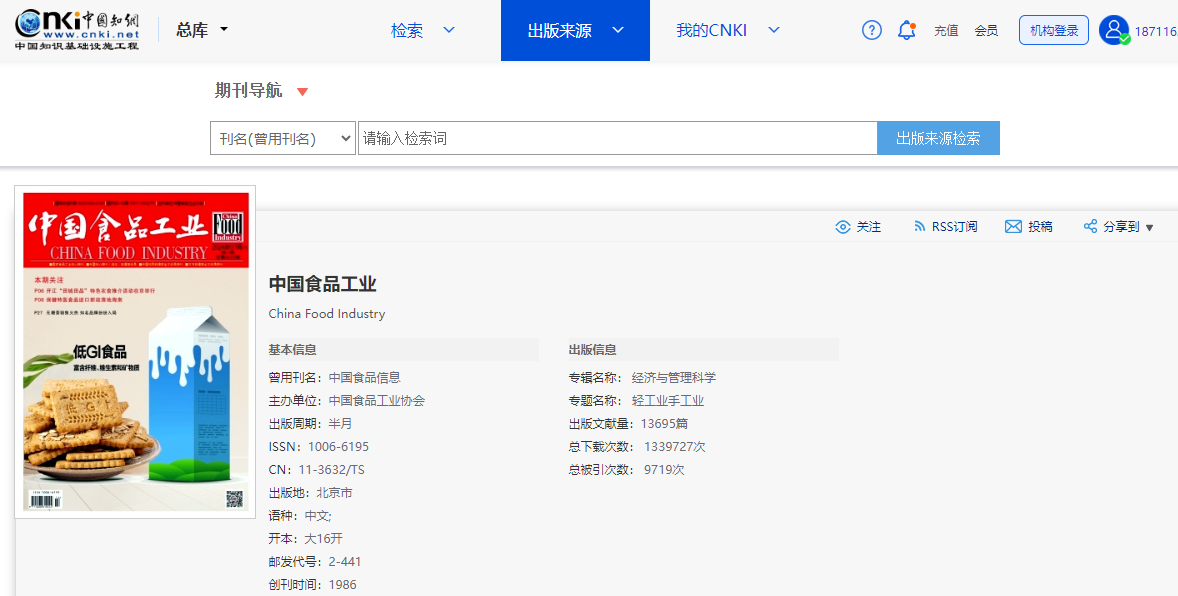This screenshot has width=1178, height=596.
Task: Click the 关注 follow link
Action: (868, 226)
